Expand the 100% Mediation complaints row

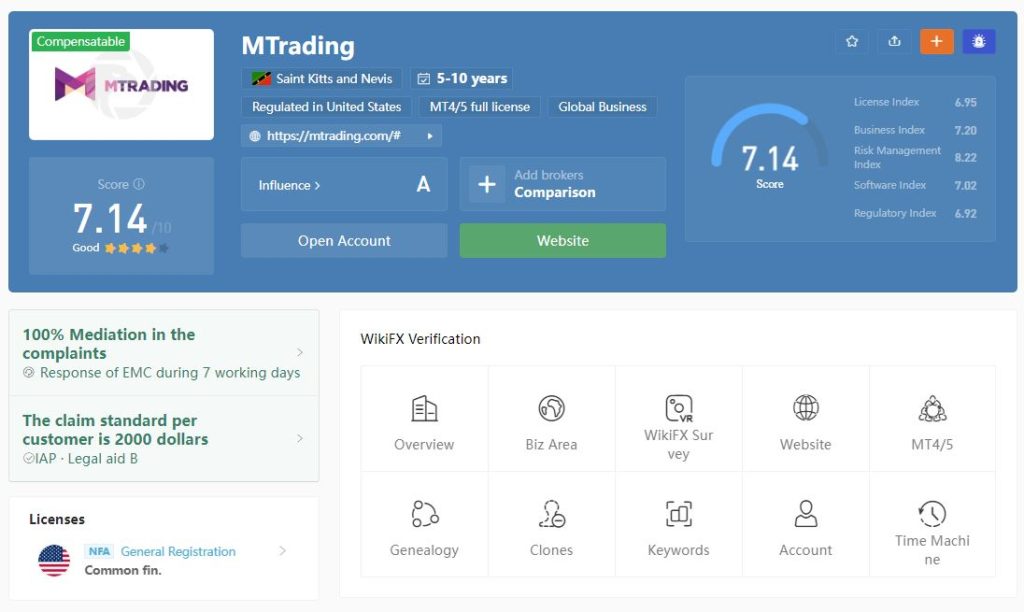(x=164, y=353)
